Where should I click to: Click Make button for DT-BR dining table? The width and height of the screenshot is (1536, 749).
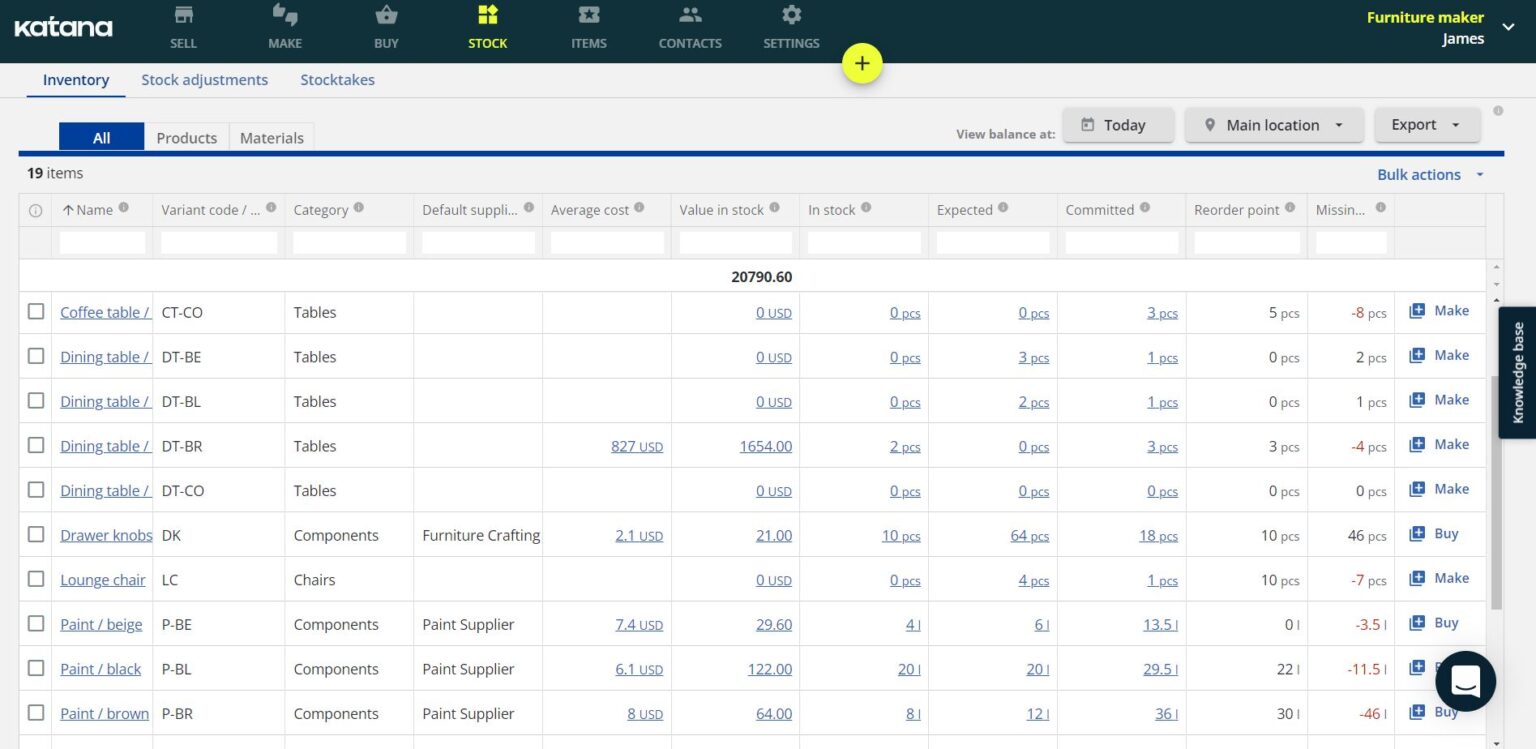click(1439, 445)
